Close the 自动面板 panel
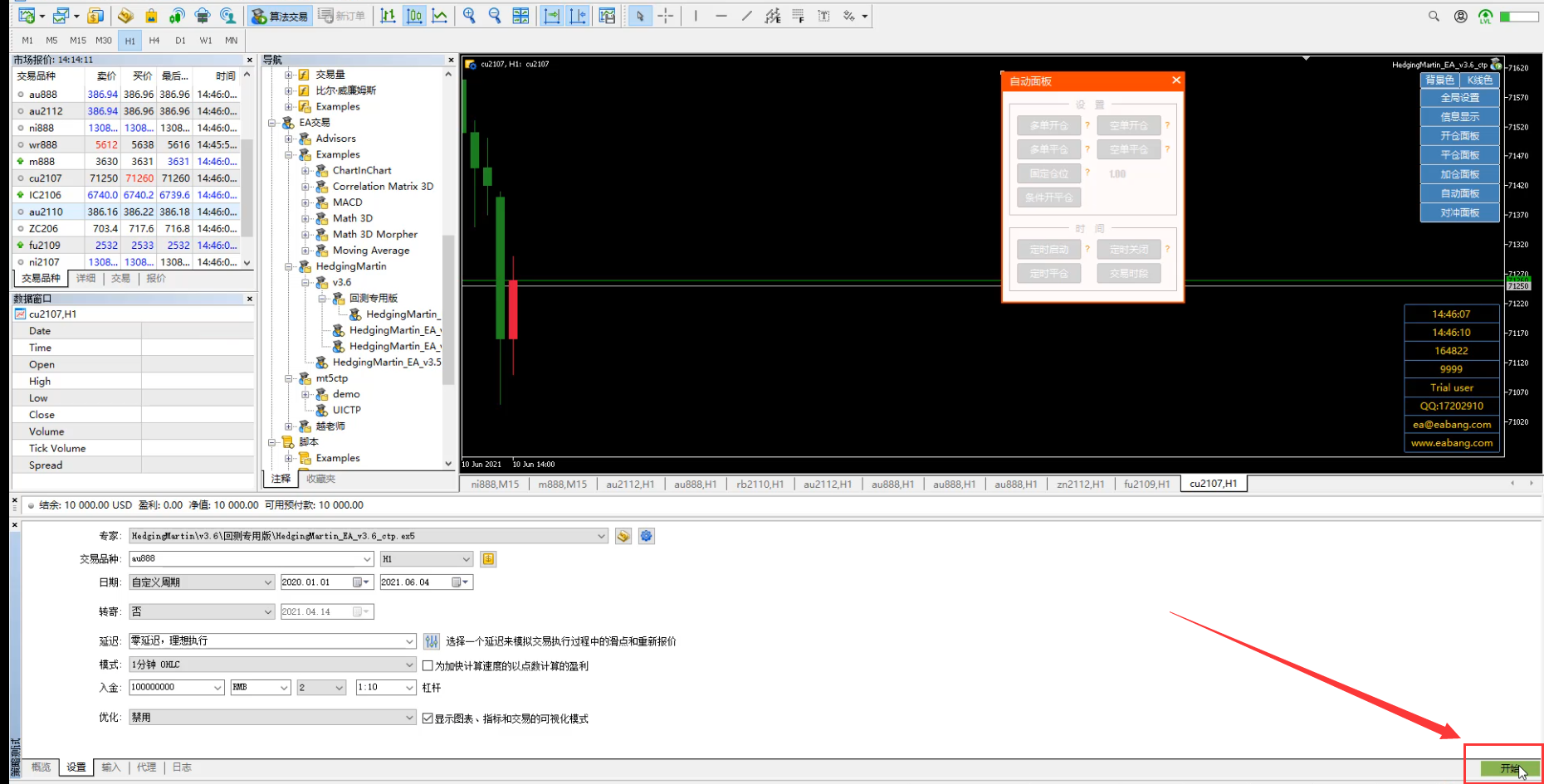The image size is (1544, 784). coord(1176,80)
